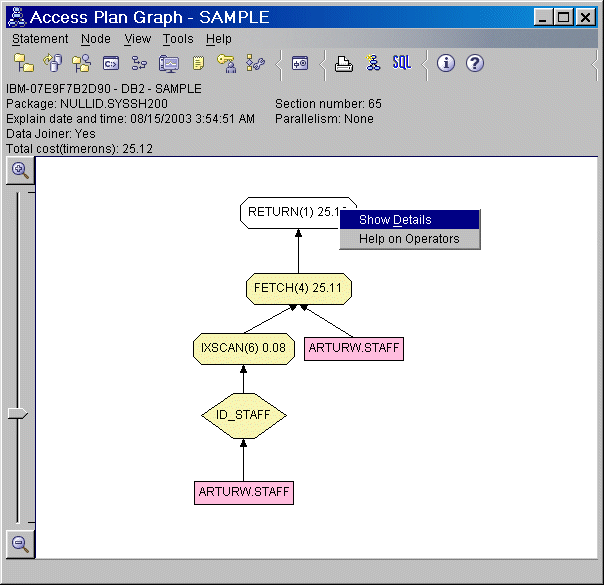Open the Tools menu

tap(178, 39)
